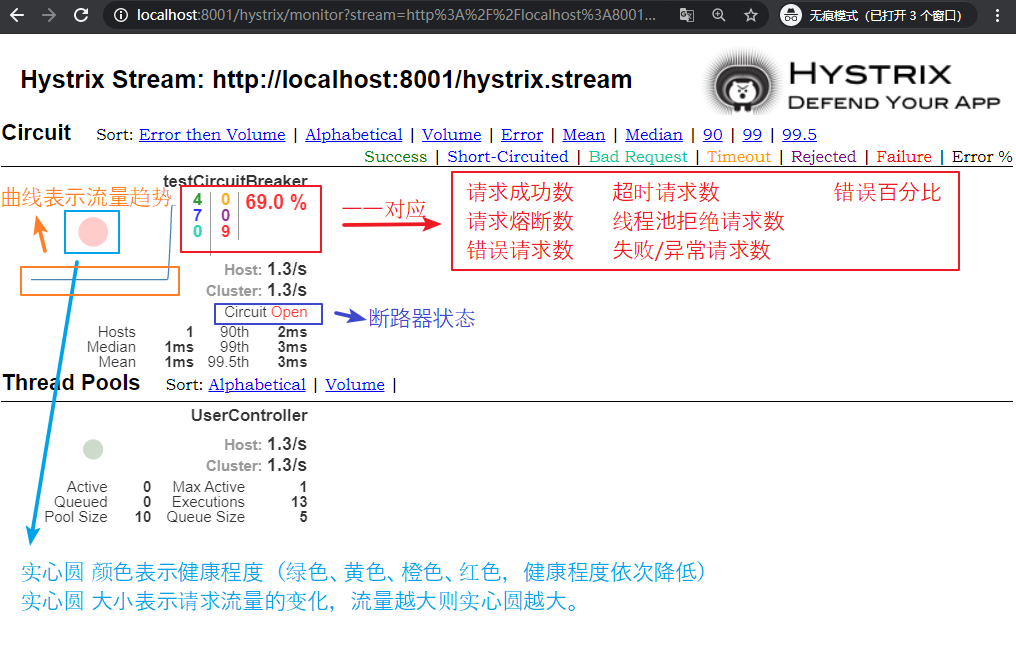Focus the address bar URL
Viewport: 1016px width, 653px height.
[396, 15]
